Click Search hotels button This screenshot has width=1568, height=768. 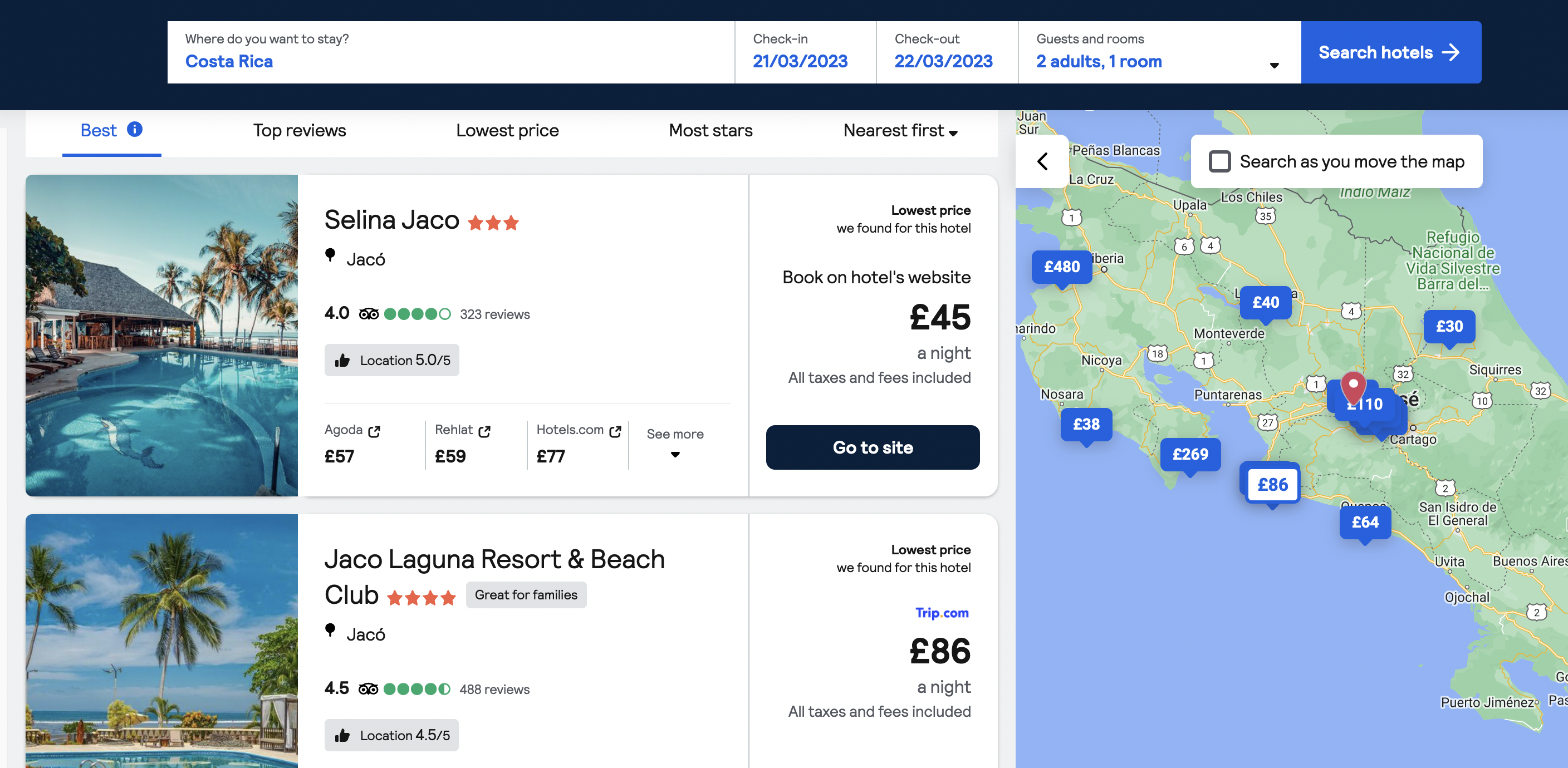[1391, 52]
